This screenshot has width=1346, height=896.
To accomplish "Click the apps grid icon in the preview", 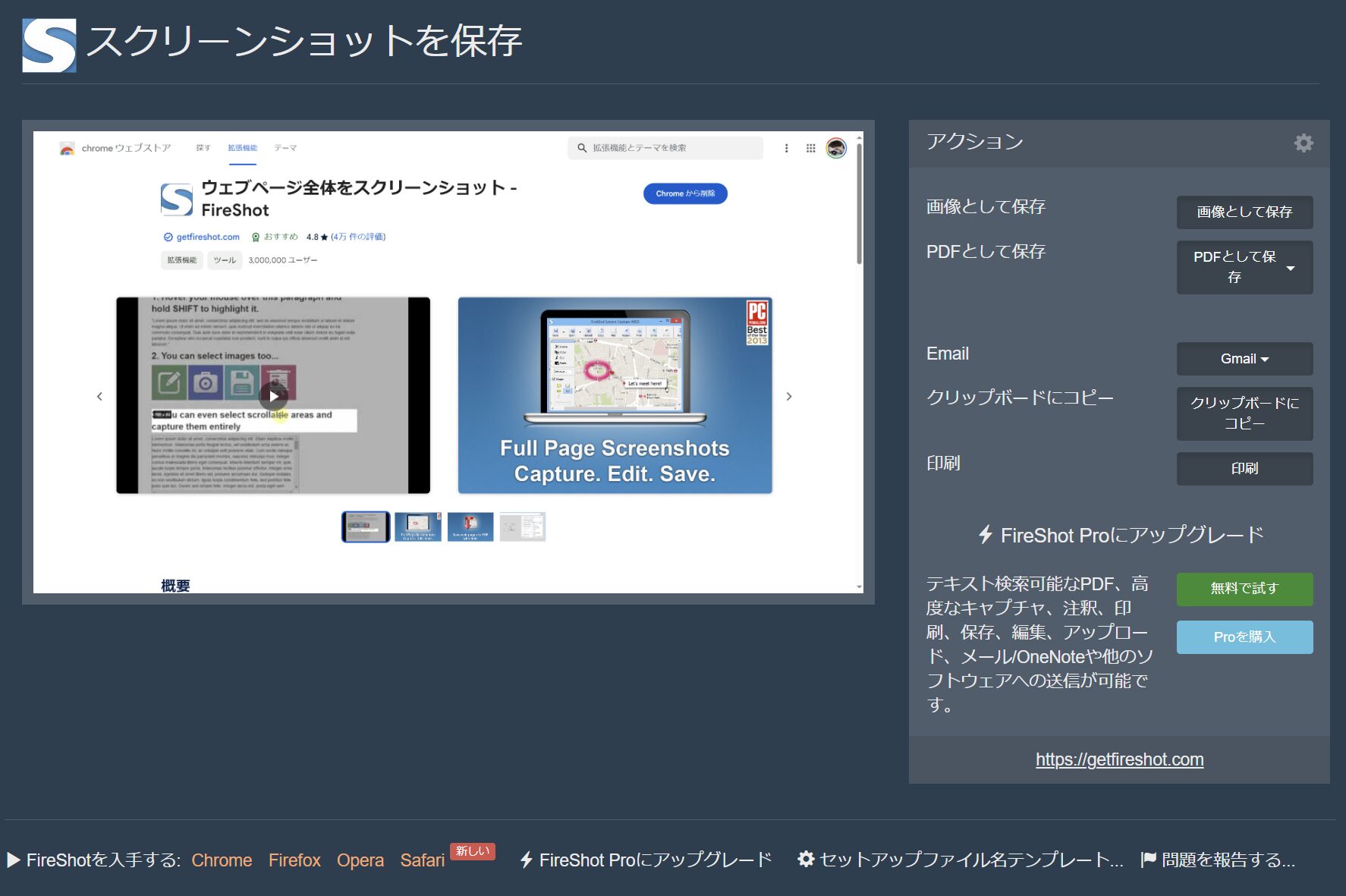I will click(x=811, y=148).
